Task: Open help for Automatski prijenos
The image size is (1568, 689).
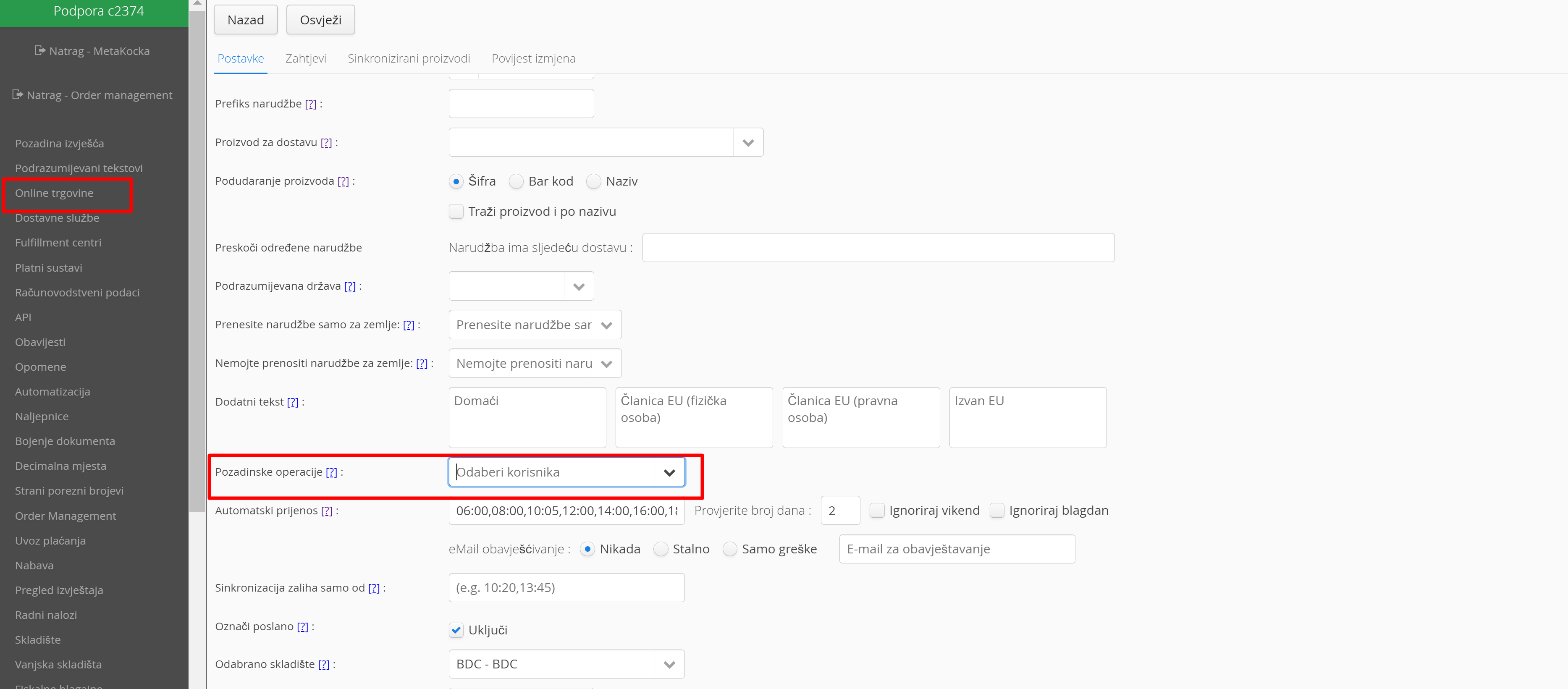Action: pyautogui.click(x=327, y=511)
